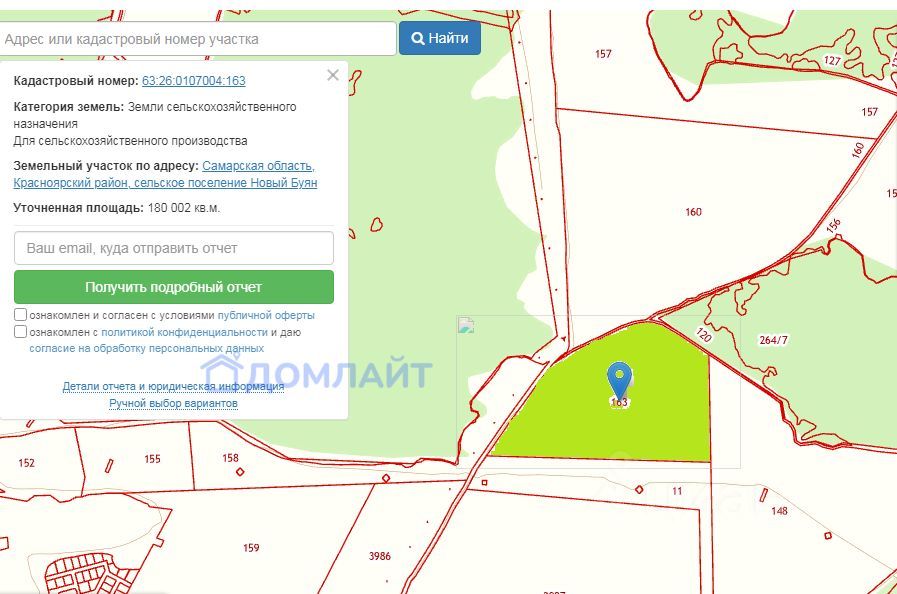Open Ручной выбор вариантов link
Image resolution: width=897 pixels, height=594 pixels.
173,403
